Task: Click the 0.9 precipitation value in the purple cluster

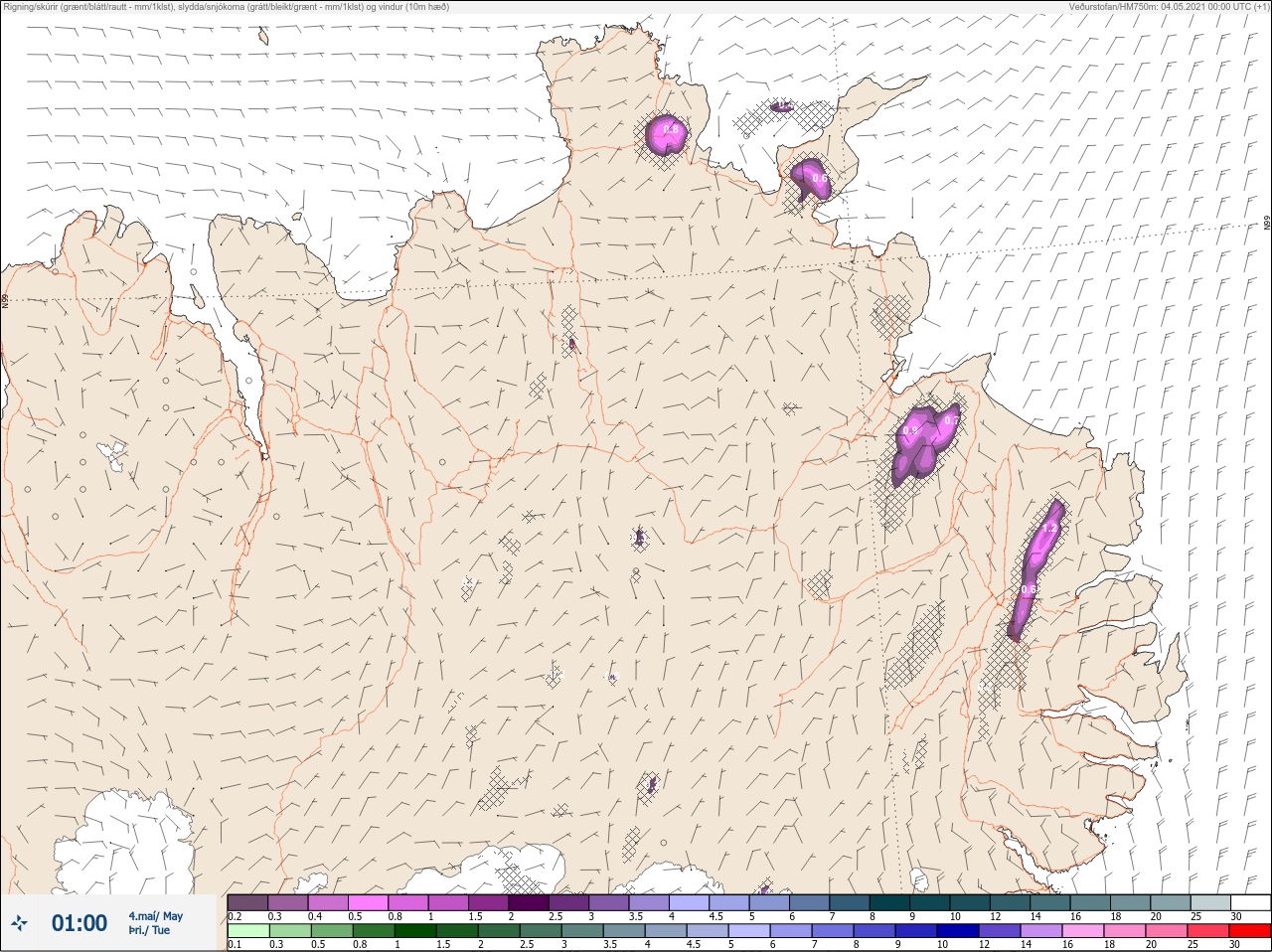Action: [x=909, y=431]
